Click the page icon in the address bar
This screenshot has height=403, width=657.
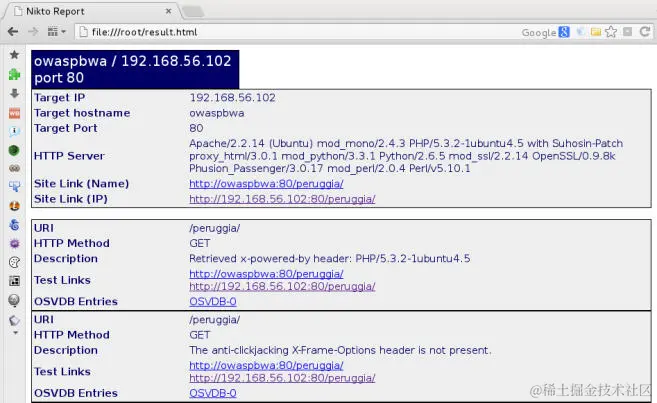click(84, 32)
